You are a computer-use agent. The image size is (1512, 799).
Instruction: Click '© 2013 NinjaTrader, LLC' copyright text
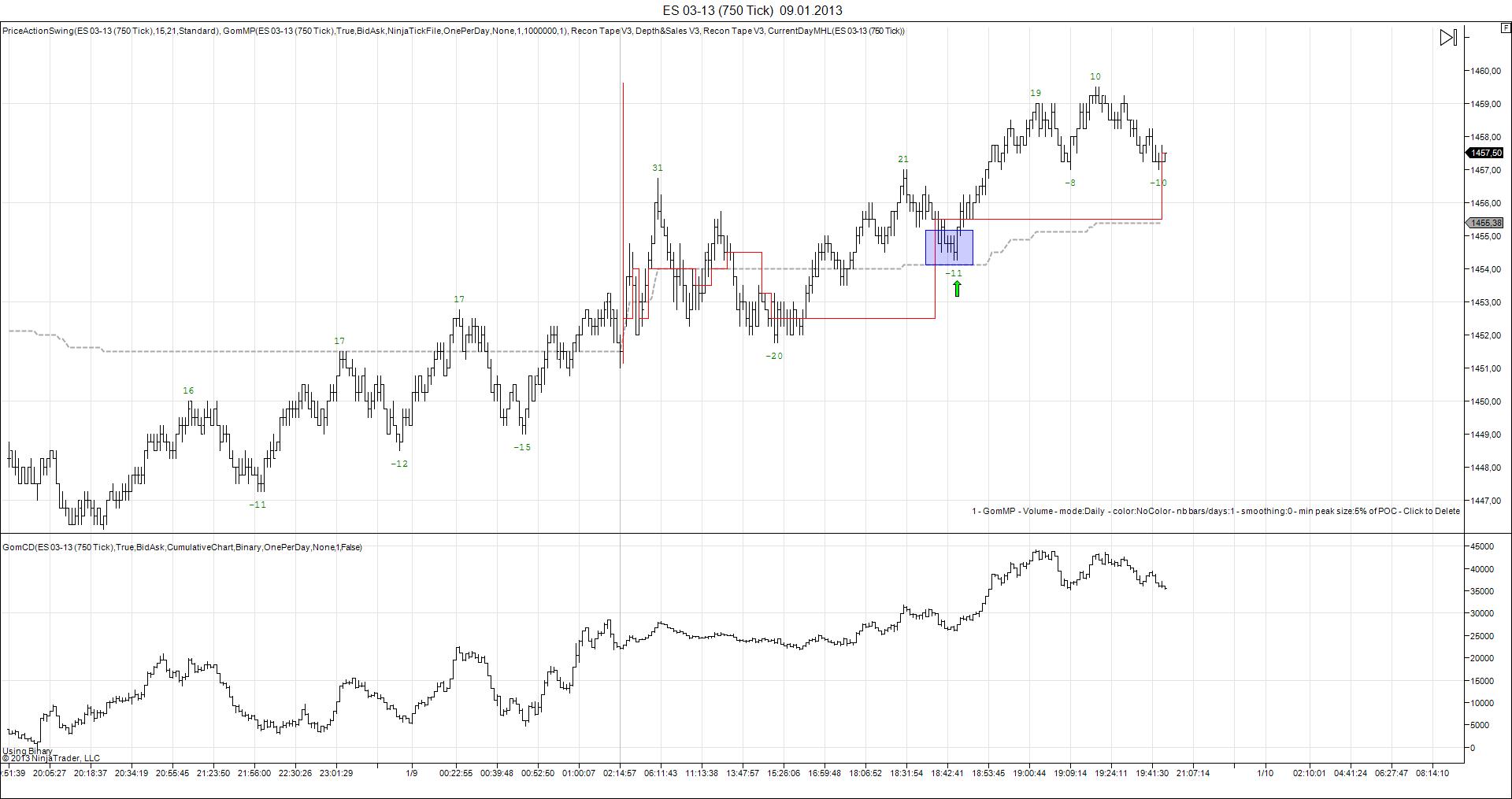coord(51,759)
